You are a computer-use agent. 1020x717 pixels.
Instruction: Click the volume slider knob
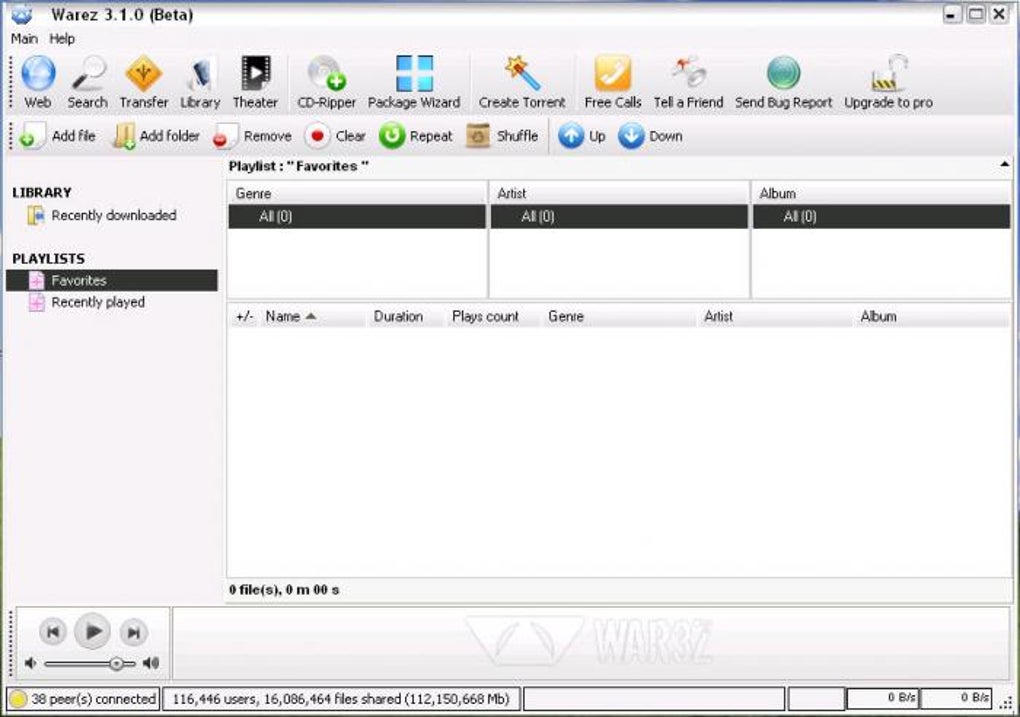[116, 664]
